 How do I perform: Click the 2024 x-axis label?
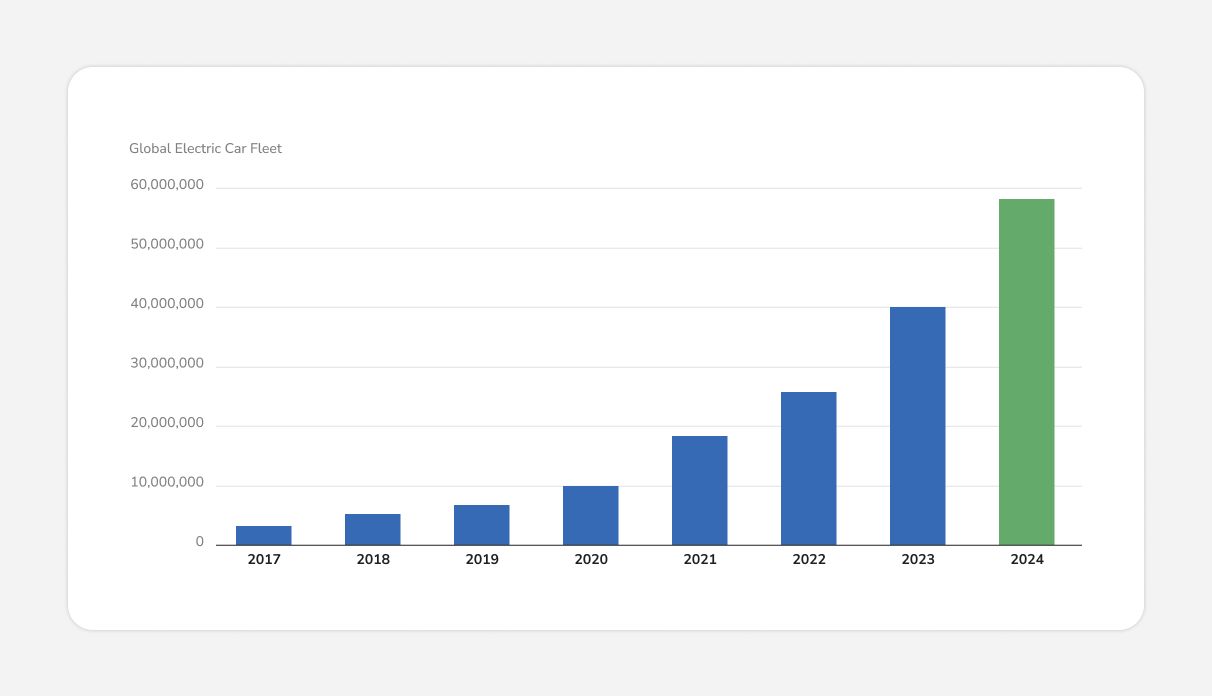1027,560
